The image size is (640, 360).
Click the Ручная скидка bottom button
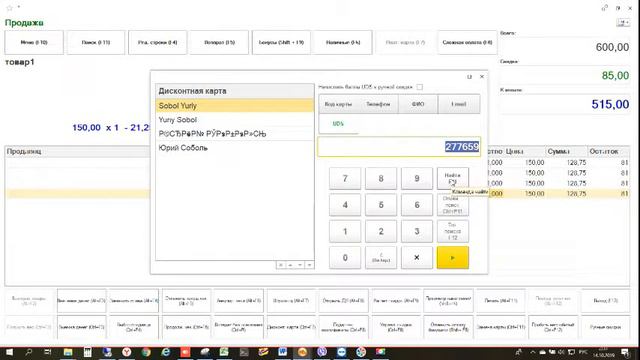[x=605, y=327]
